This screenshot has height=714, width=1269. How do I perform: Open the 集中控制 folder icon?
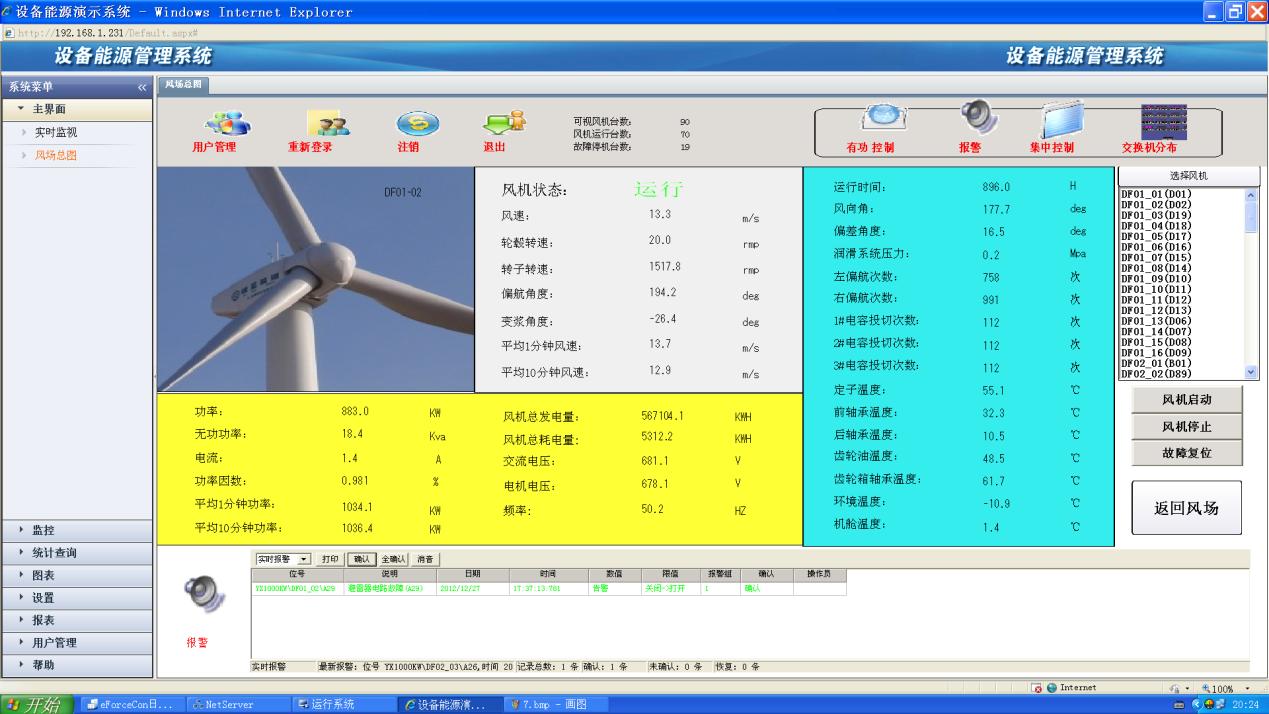tap(1062, 119)
